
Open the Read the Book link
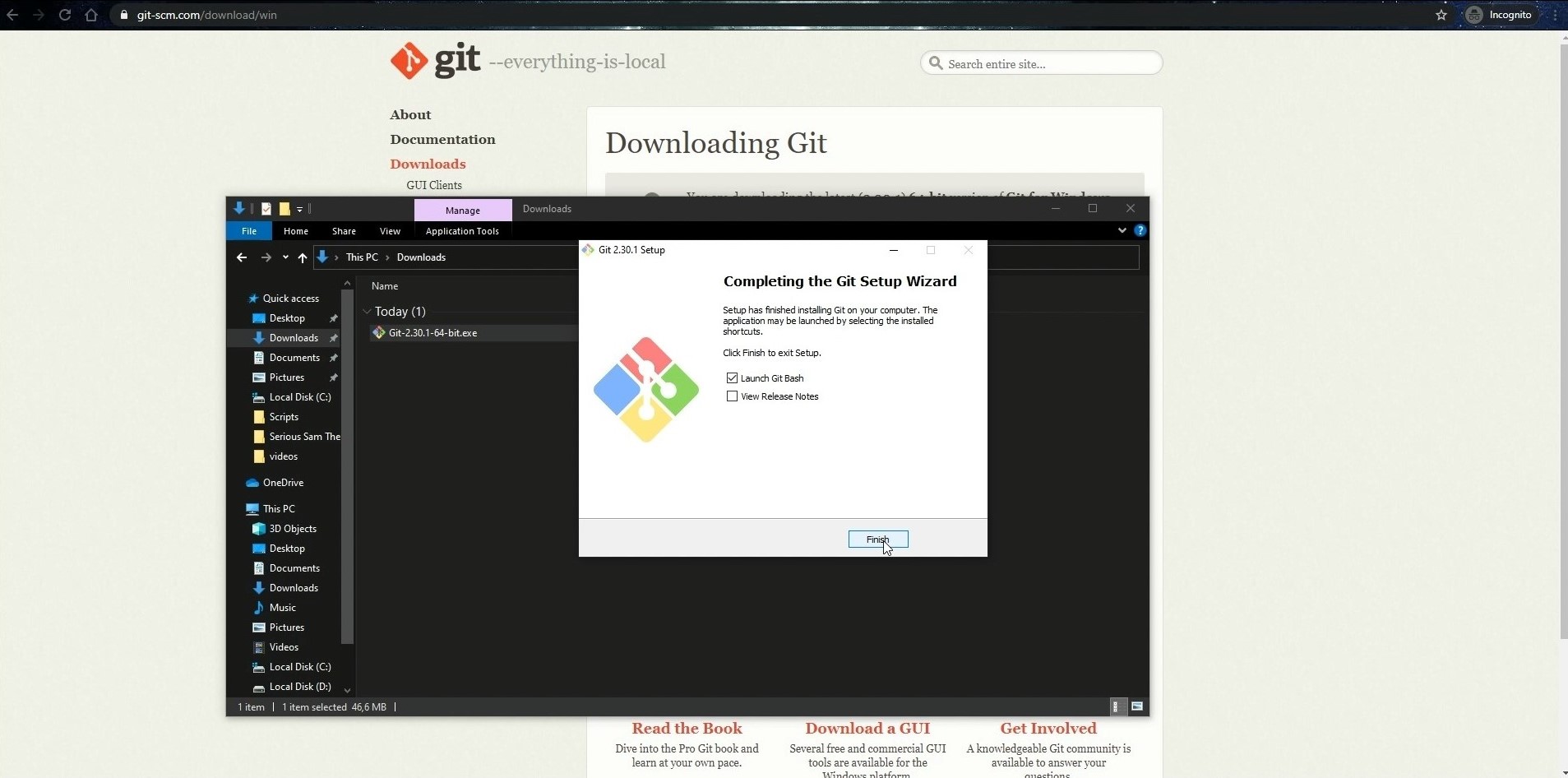click(687, 729)
